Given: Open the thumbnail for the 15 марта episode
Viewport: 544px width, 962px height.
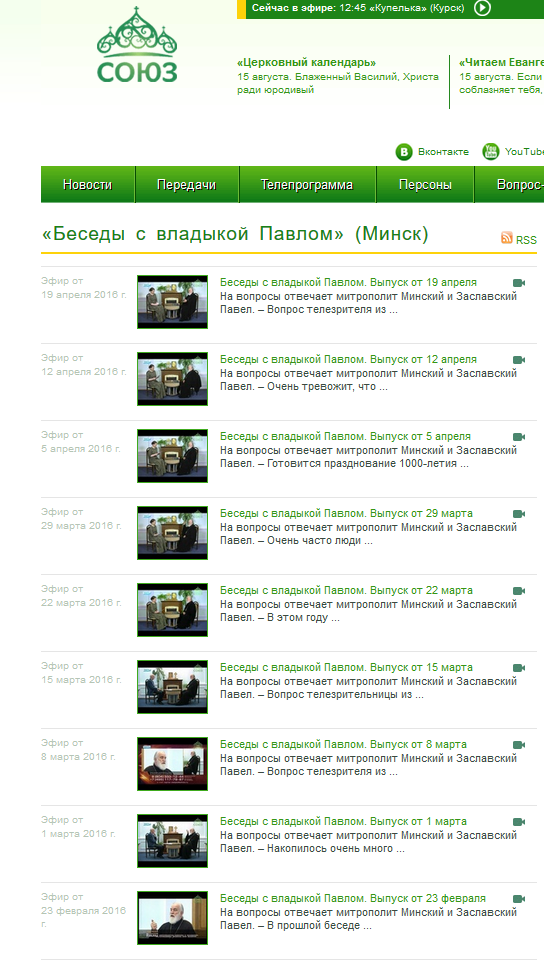Looking at the screenshot, I should pyautogui.click(x=172, y=687).
